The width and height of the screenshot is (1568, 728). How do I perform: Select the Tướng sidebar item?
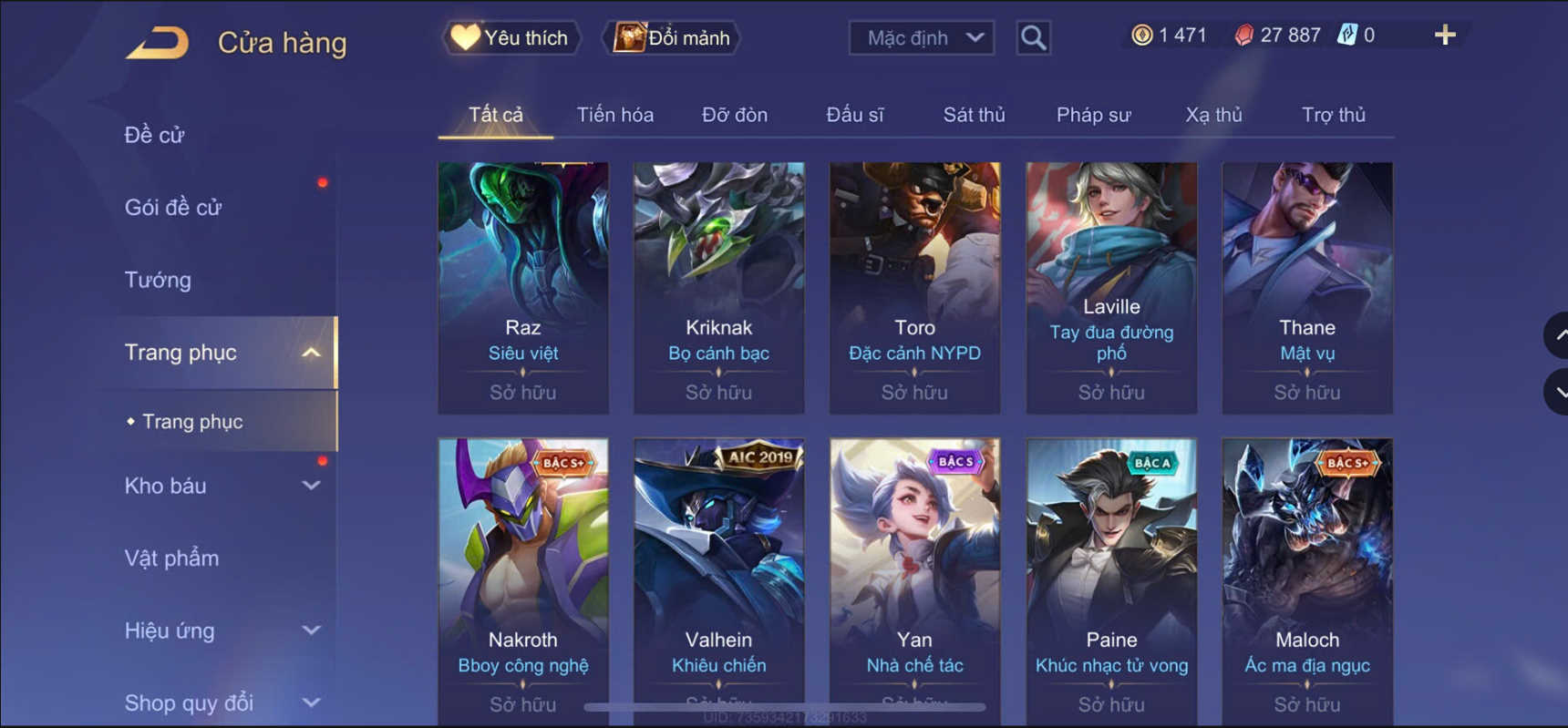coord(158,280)
